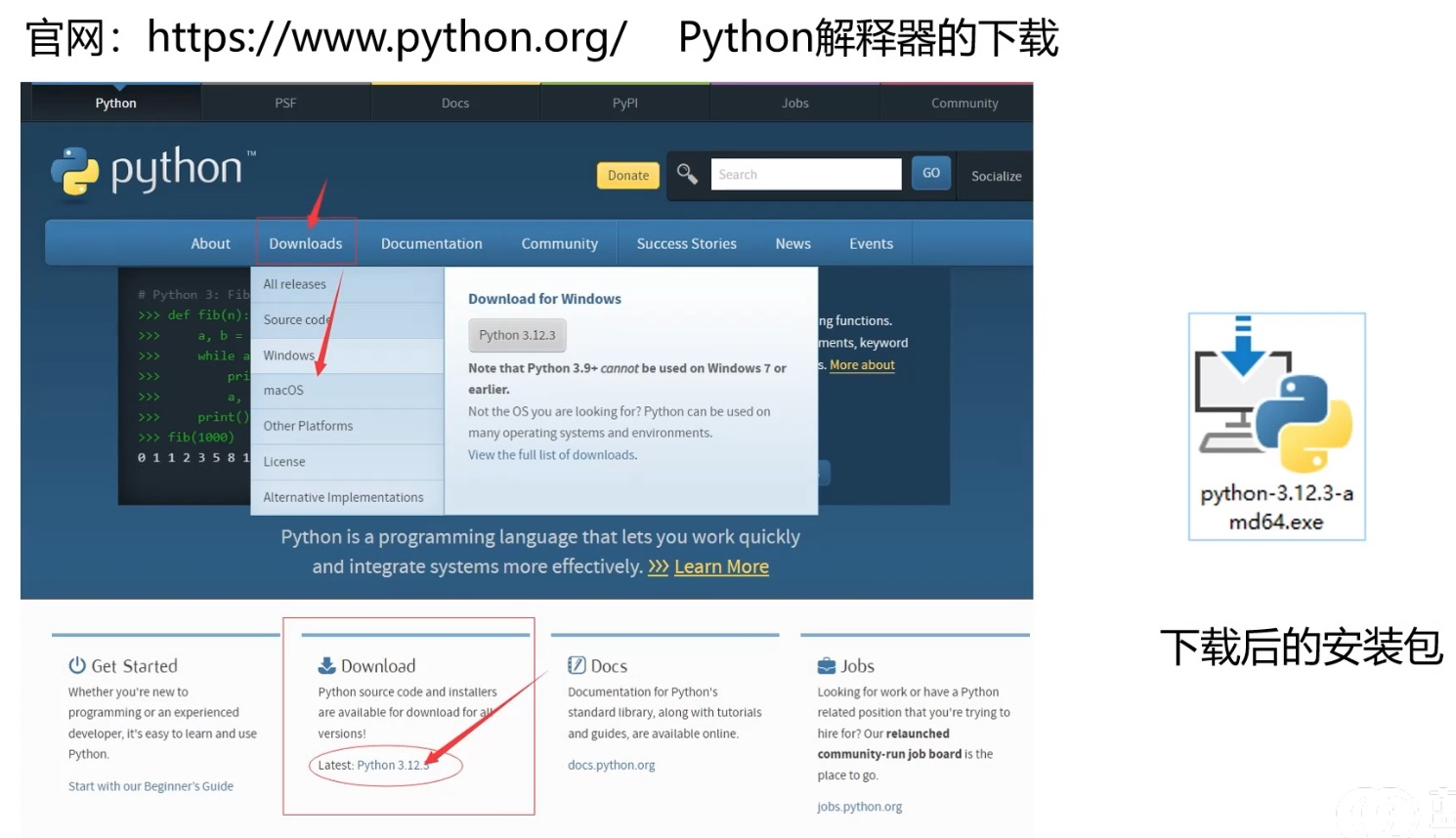Click the Jobs section heading text

[857, 666]
